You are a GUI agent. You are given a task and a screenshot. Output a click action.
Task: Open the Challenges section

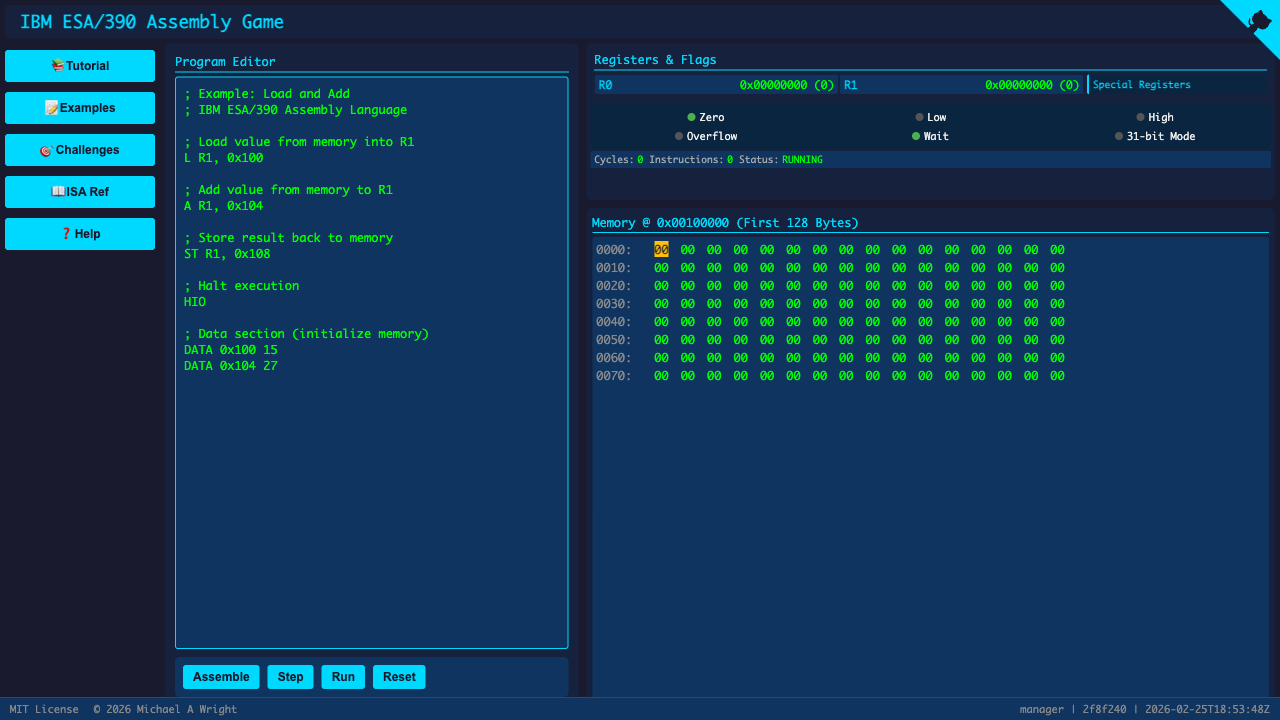(80, 150)
